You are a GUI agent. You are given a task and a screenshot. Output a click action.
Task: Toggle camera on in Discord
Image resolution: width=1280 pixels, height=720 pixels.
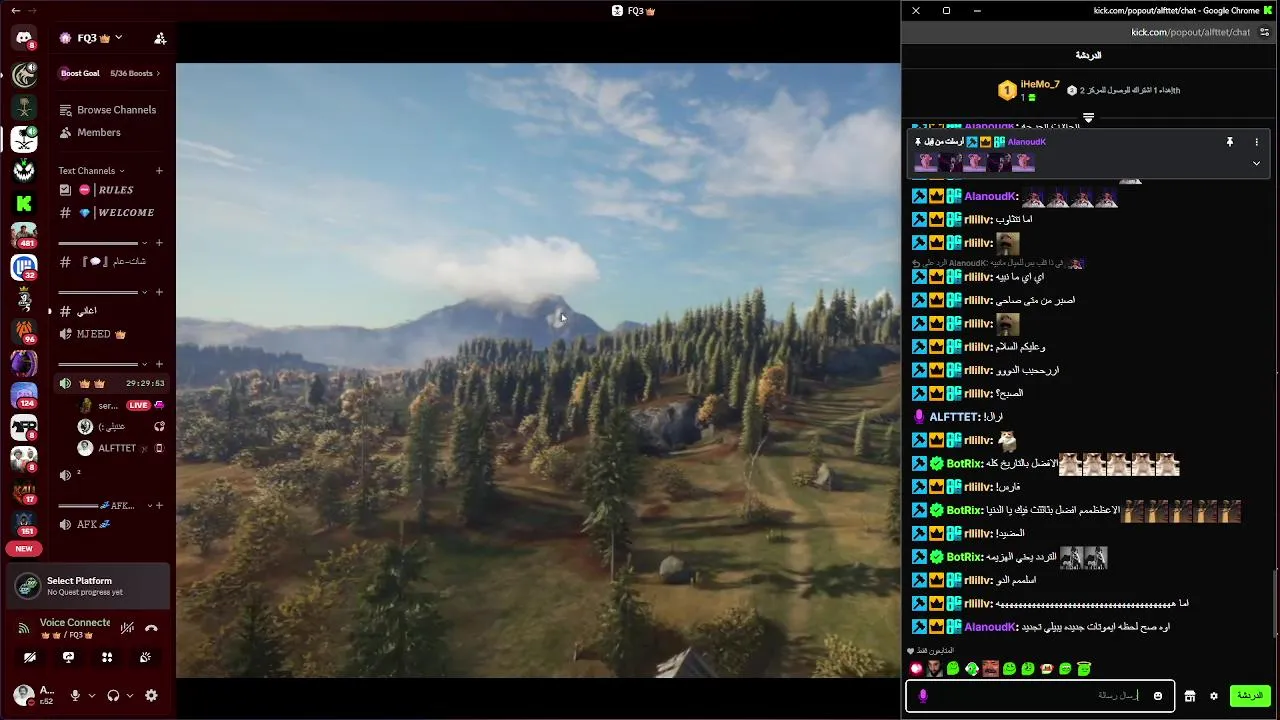coord(30,657)
